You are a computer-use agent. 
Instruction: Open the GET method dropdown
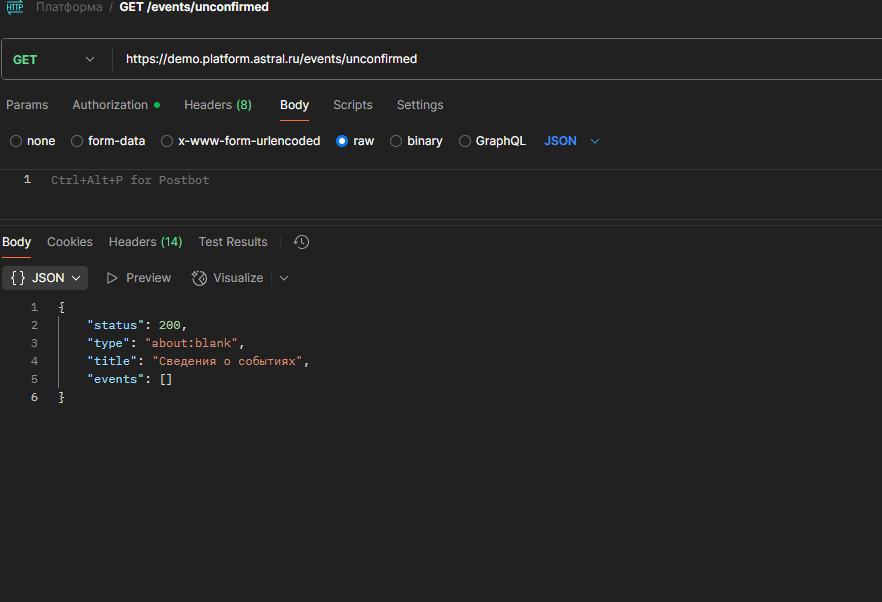pos(54,60)
